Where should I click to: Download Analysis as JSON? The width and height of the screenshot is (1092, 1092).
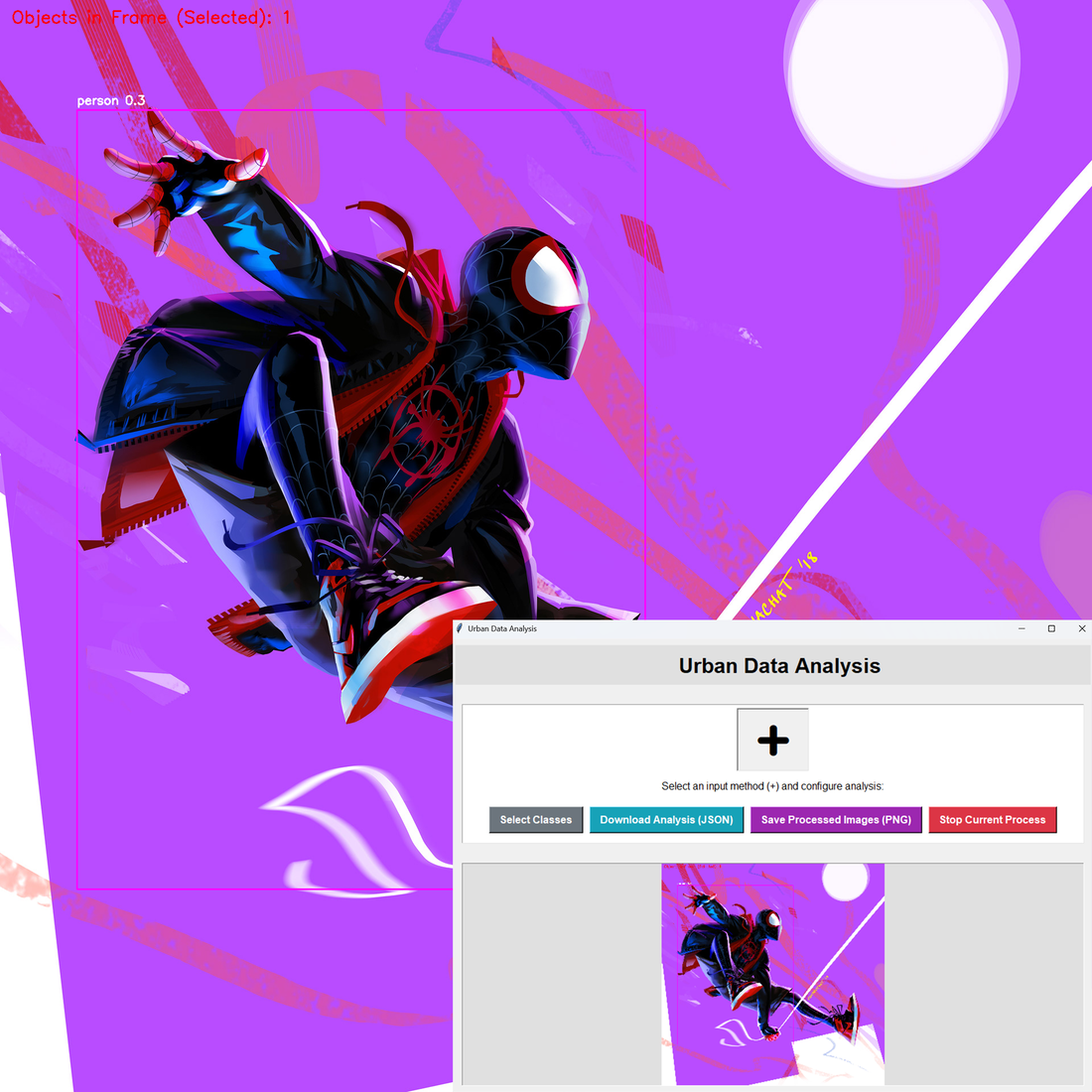[666, 820]
